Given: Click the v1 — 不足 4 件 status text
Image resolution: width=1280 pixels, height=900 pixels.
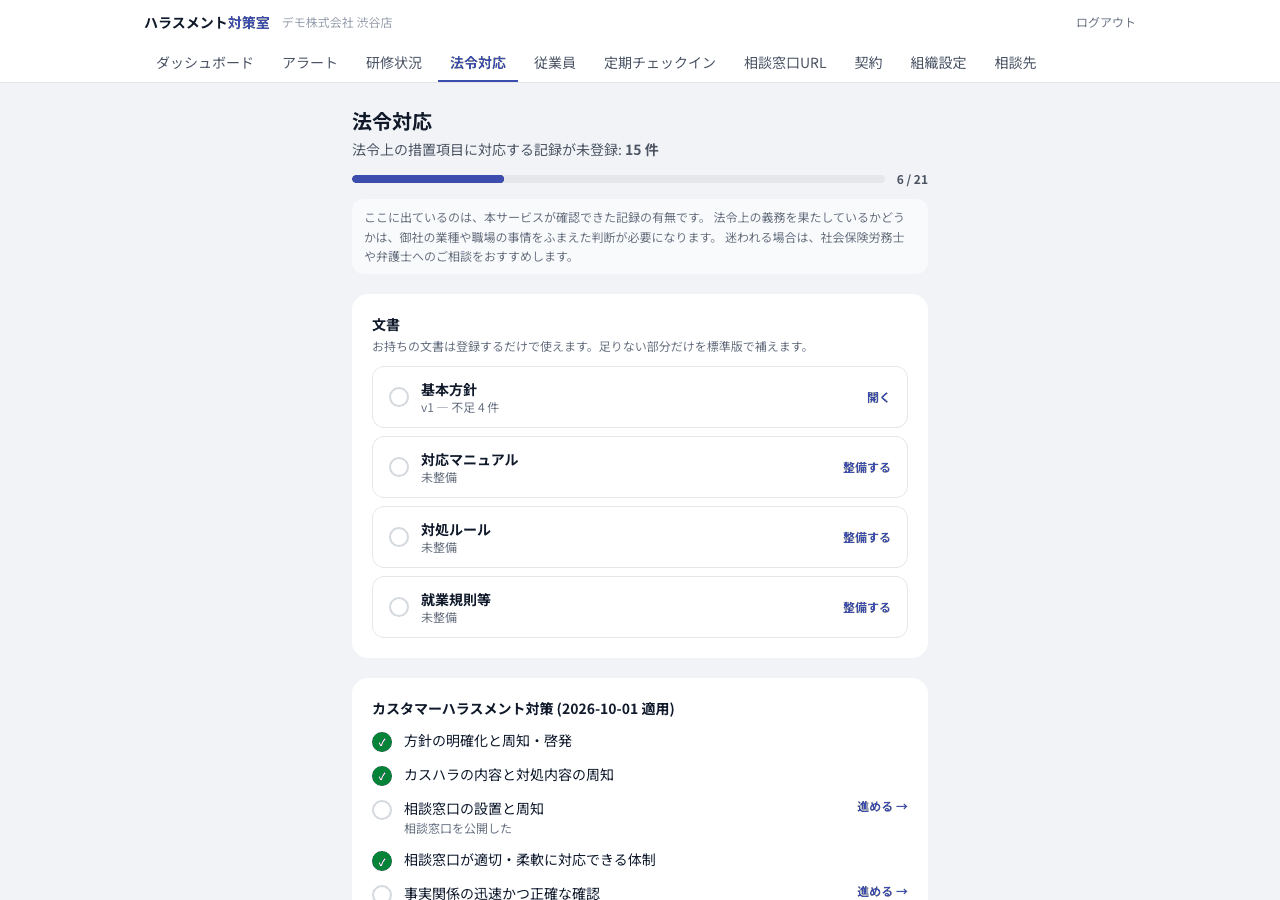Looking at the screenshot, I should (460, 407).
